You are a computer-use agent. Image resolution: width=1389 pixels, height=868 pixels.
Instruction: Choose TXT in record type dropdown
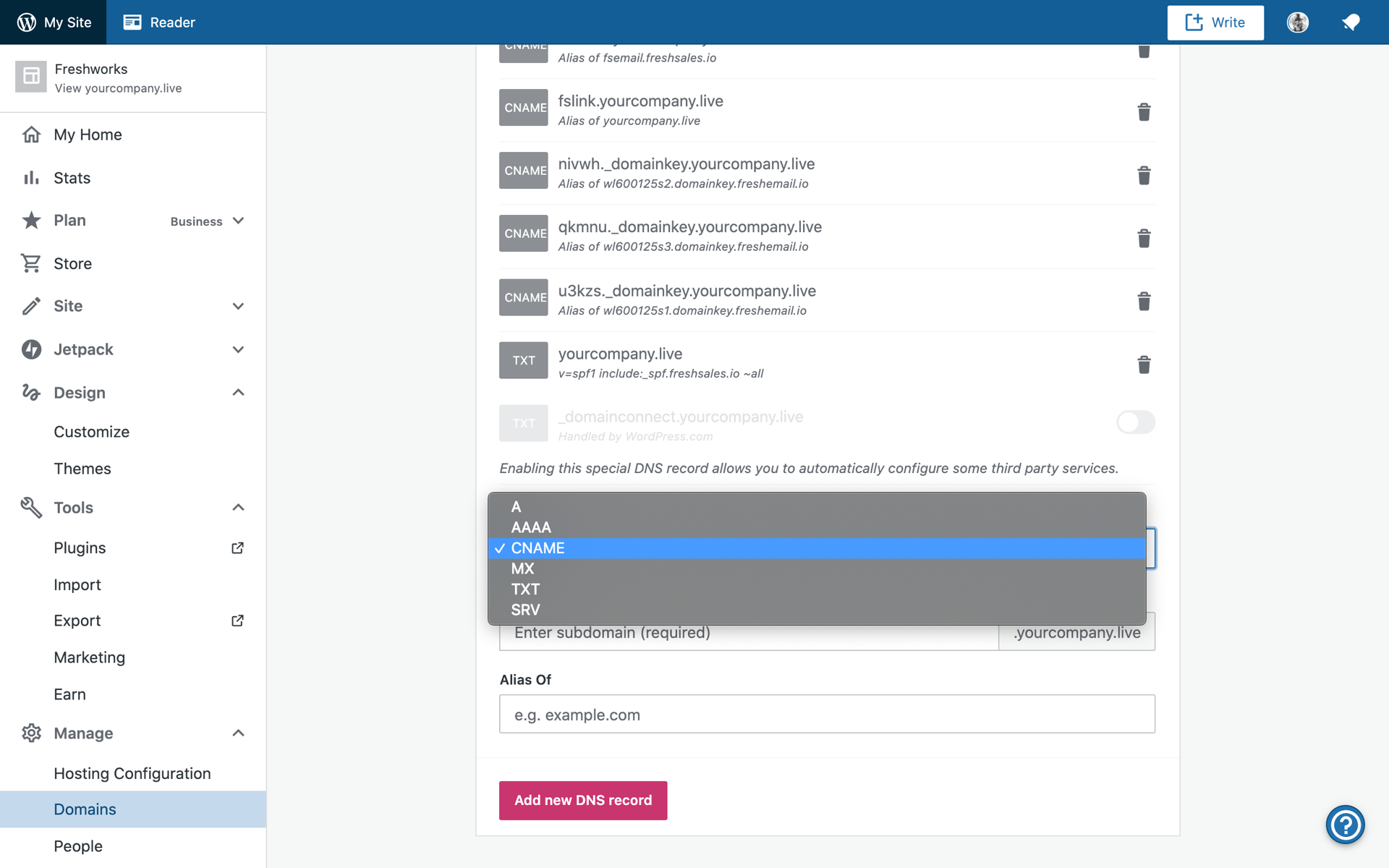click(x=526, y=590)
